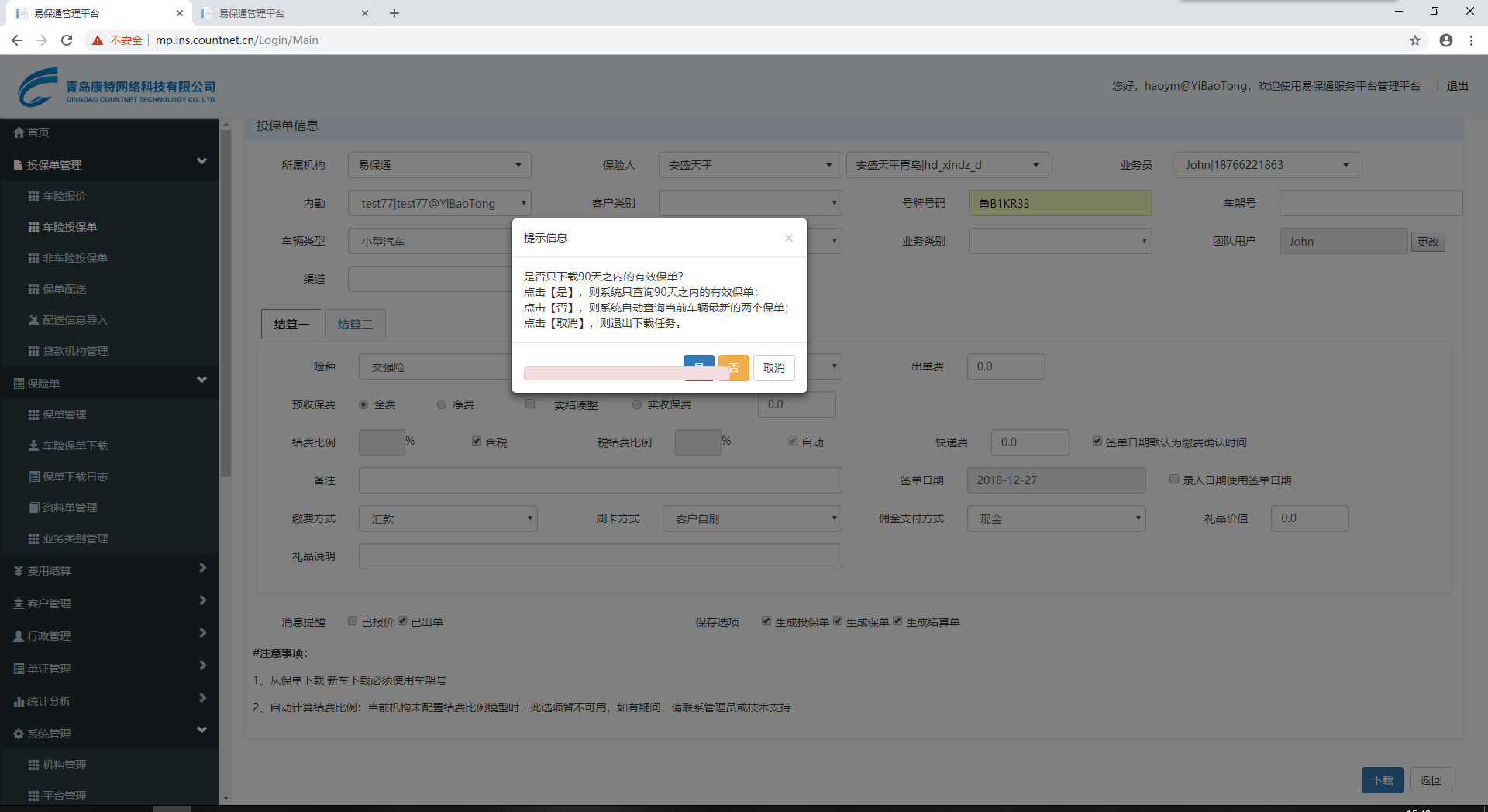This screenshot has width=1488, height=812.
Task: Reload the page using the refresh icon
Action: pos(67,40)
